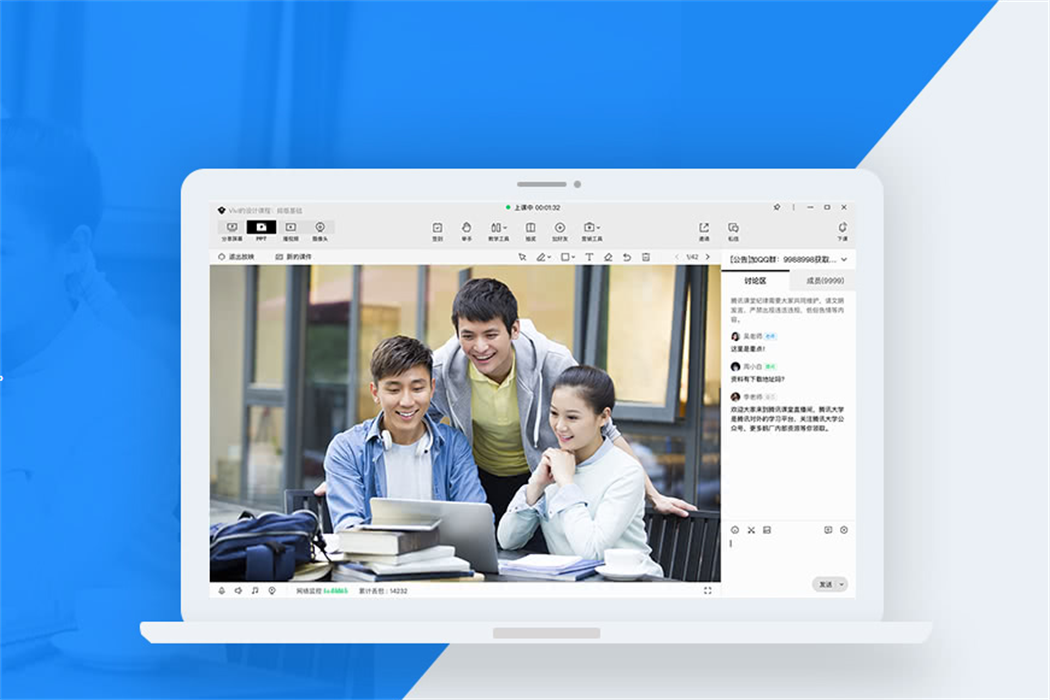The height and width of the screenshot is (700, 1050).
Task: Click 周小白's avatar in chat
Action: [735, 366]
